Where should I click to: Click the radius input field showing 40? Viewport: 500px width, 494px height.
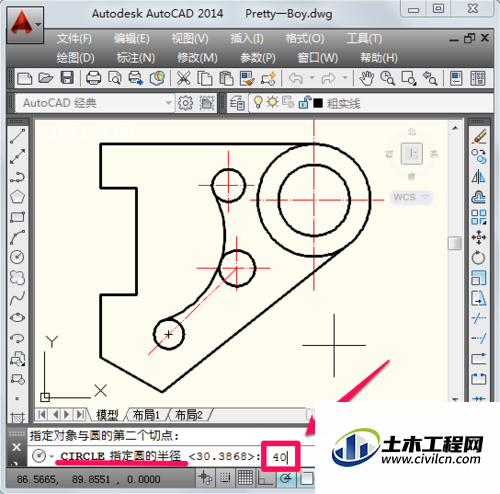pyautogui.click(x=280, y=457)
